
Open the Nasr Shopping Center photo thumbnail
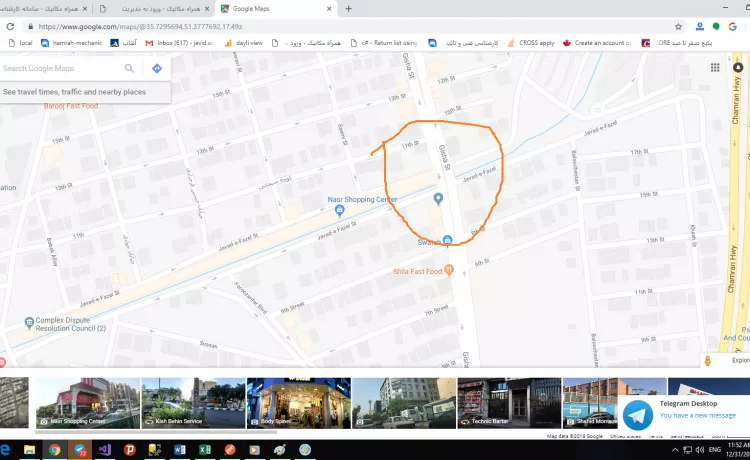(88, 403)
